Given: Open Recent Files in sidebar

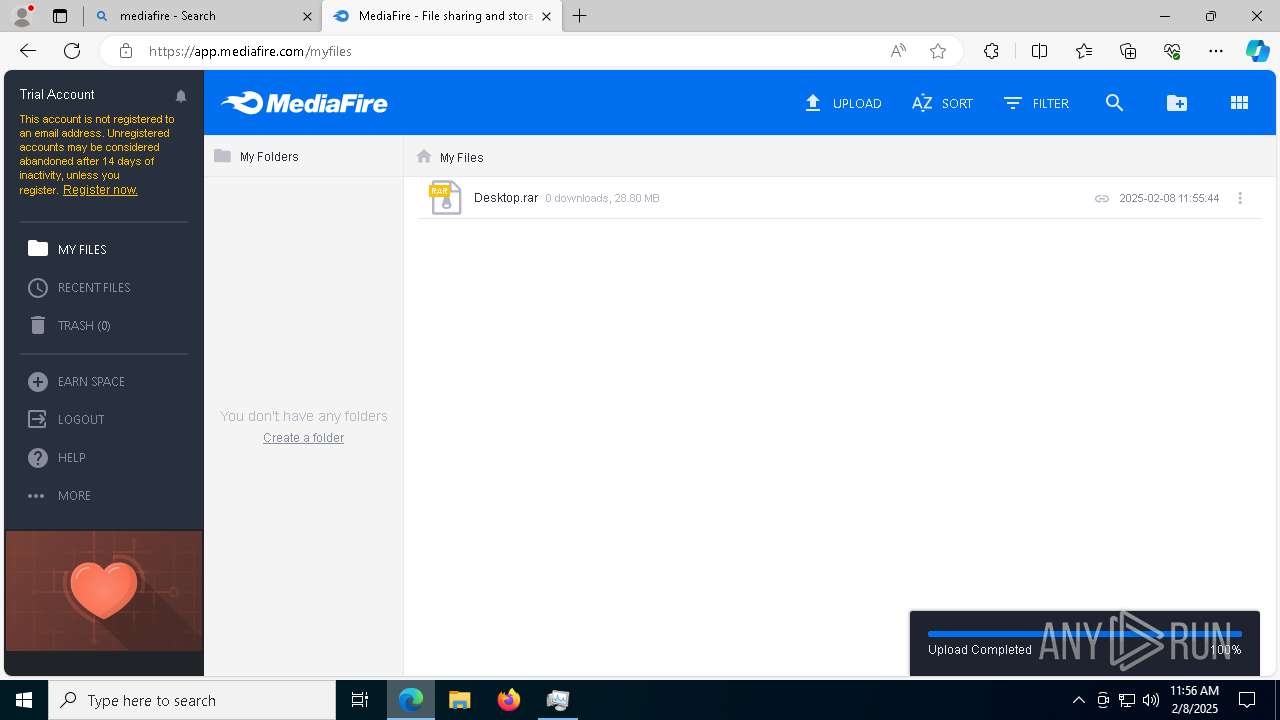Looking at the screenshot, I should pyautogui.click(x=80, y=288).
